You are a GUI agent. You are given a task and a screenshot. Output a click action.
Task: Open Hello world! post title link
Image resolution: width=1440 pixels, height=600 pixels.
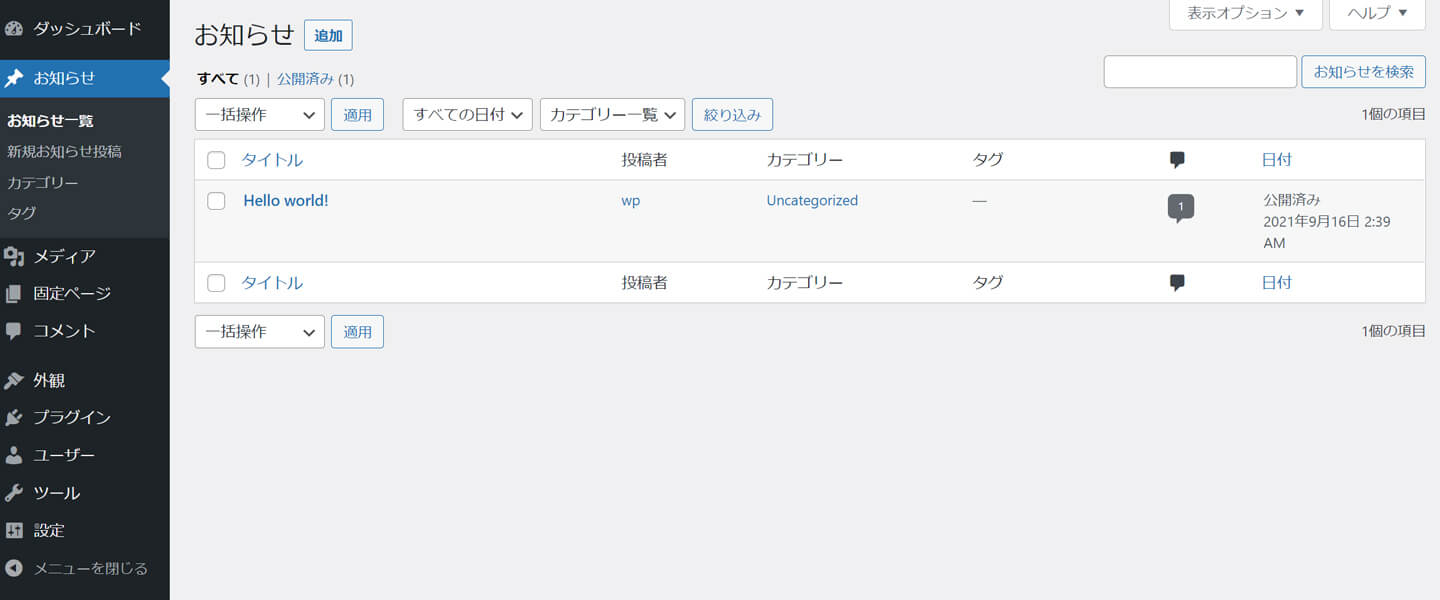point(286,201)
